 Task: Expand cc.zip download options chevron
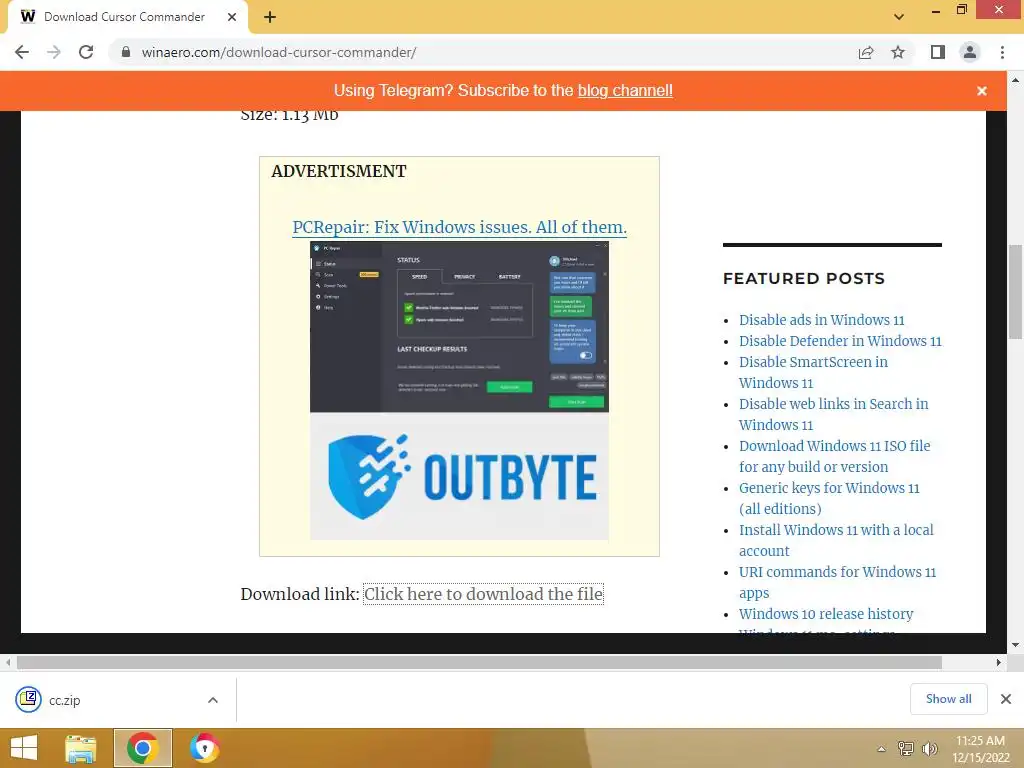point(213,700)
